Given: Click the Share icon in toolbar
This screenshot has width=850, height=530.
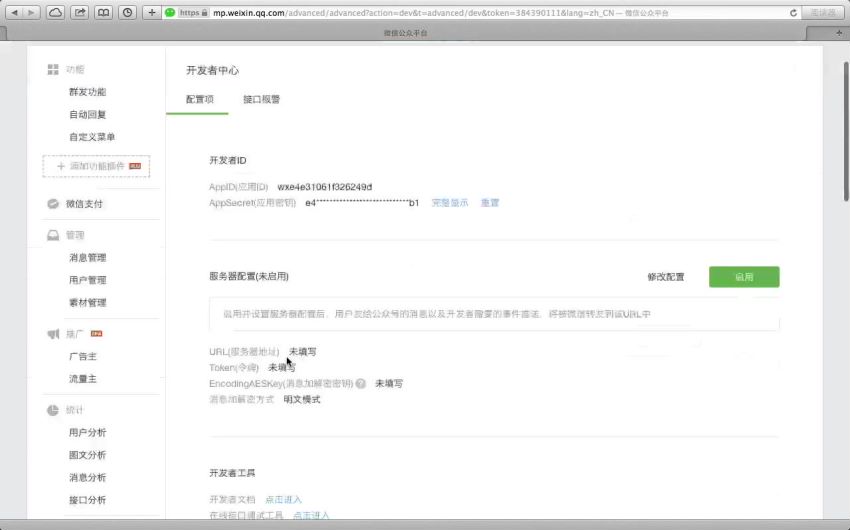Looking at the screenshot, I should click(79, 12).
